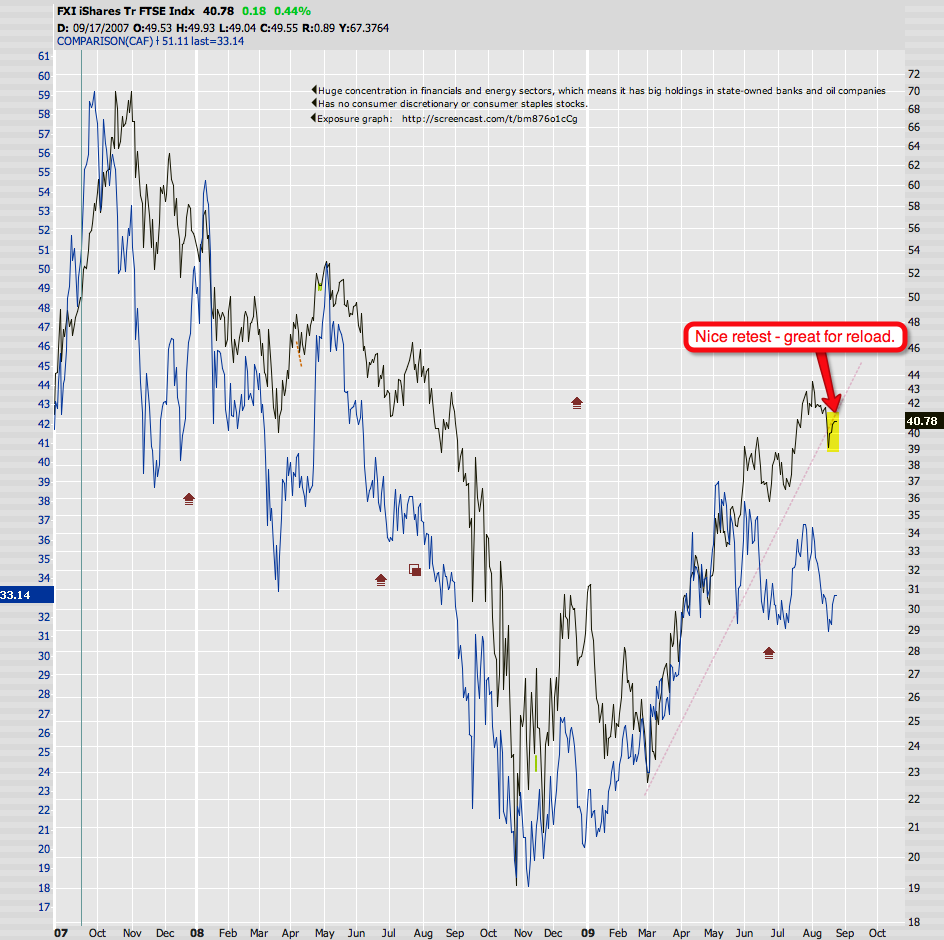The height and width of the screenshot is (940, 944).
Task: Click the 25 label on left blue axis
Action: pyautogui.click(x=44, y=752)
